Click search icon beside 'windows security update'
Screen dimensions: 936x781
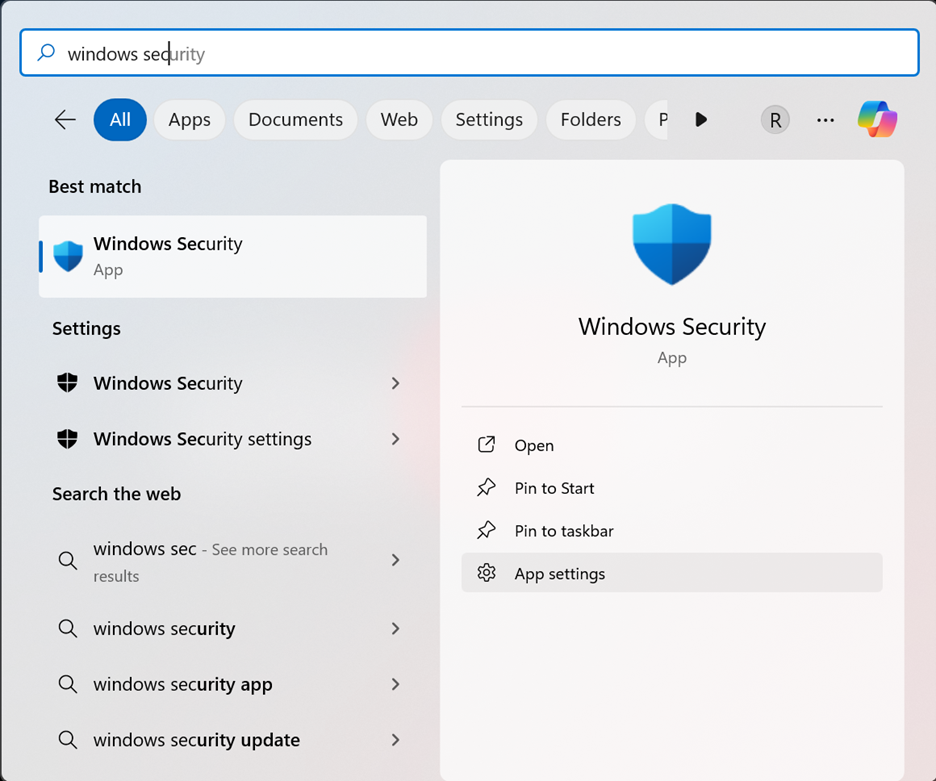click(67, 740)
